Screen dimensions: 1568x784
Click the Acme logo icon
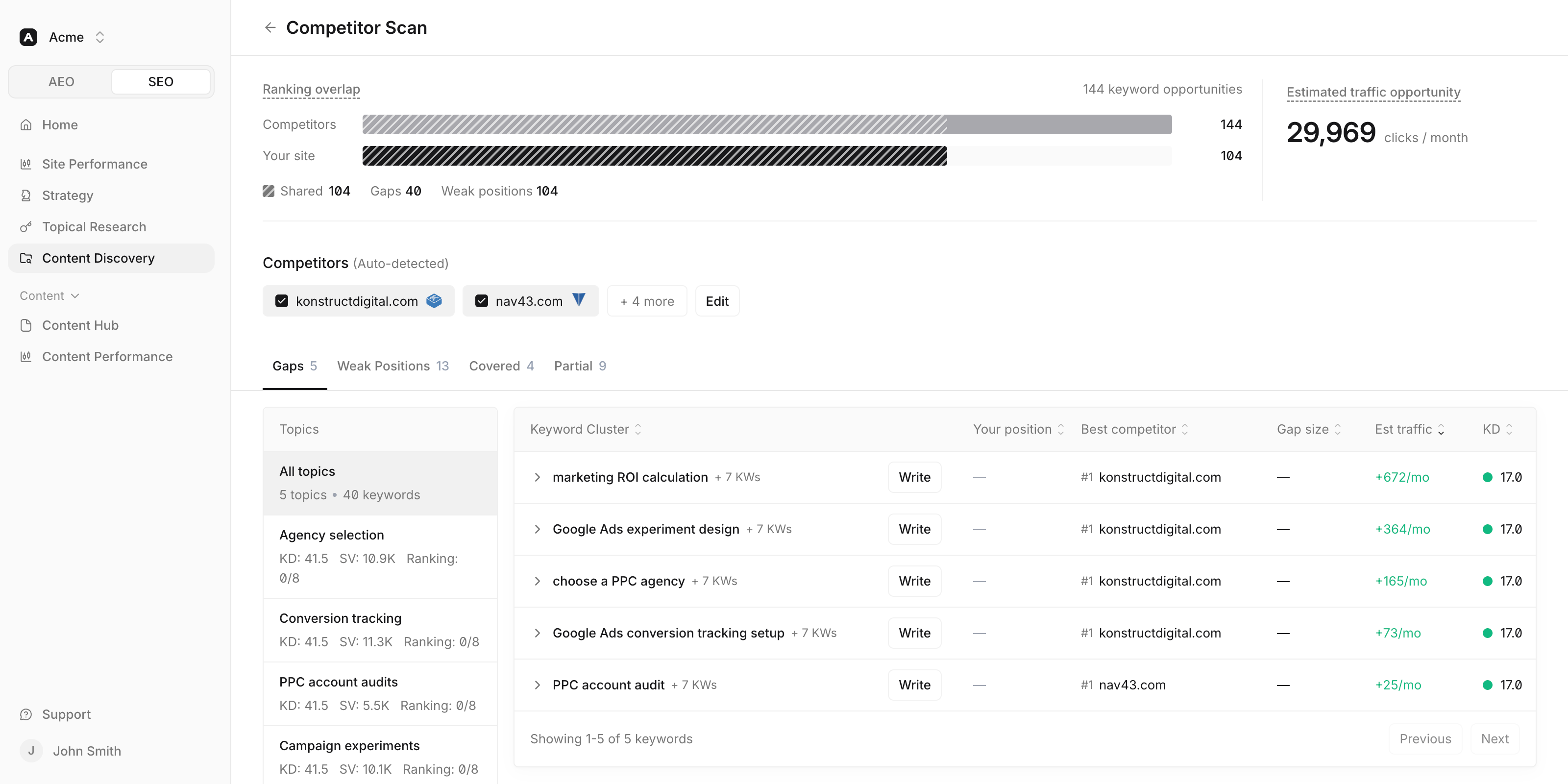28,37
